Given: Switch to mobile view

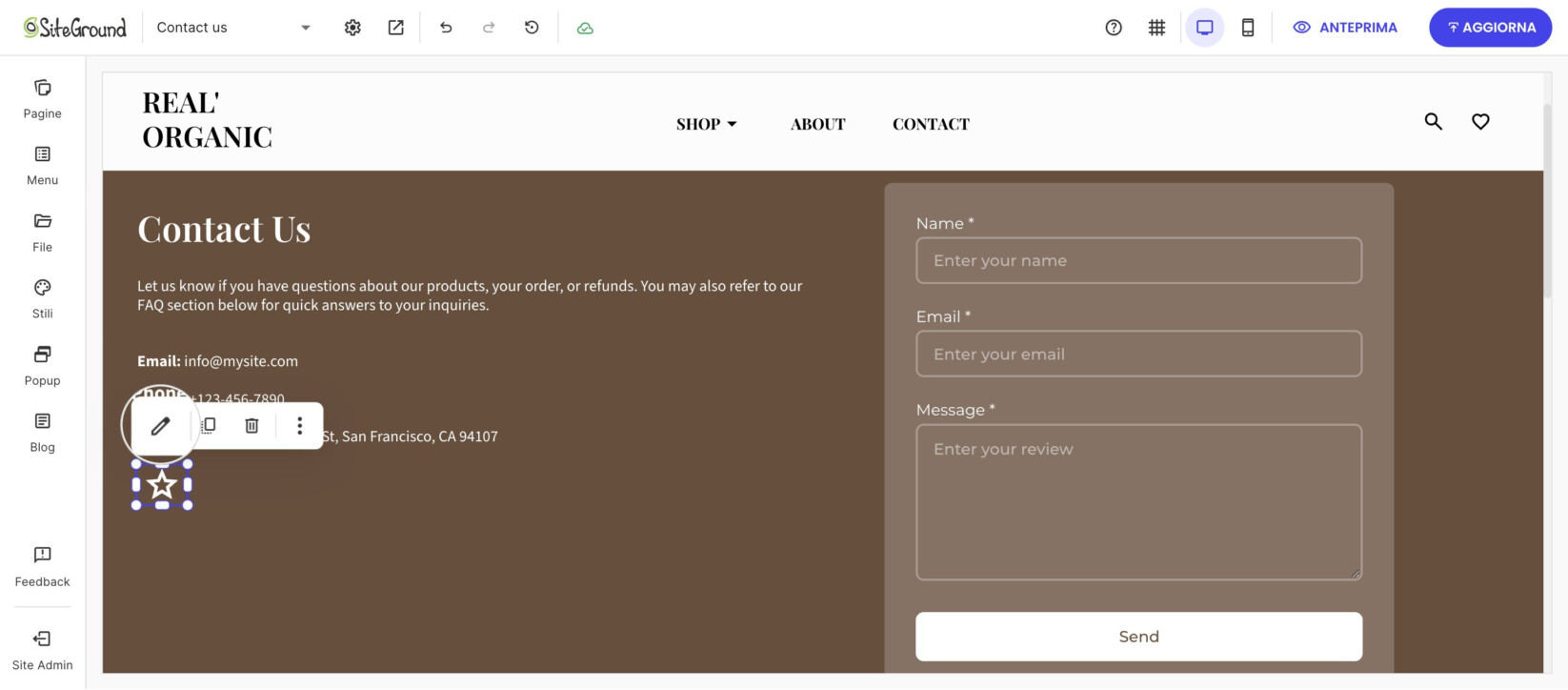Looking at the screenshot, I should coord(1248,28).
